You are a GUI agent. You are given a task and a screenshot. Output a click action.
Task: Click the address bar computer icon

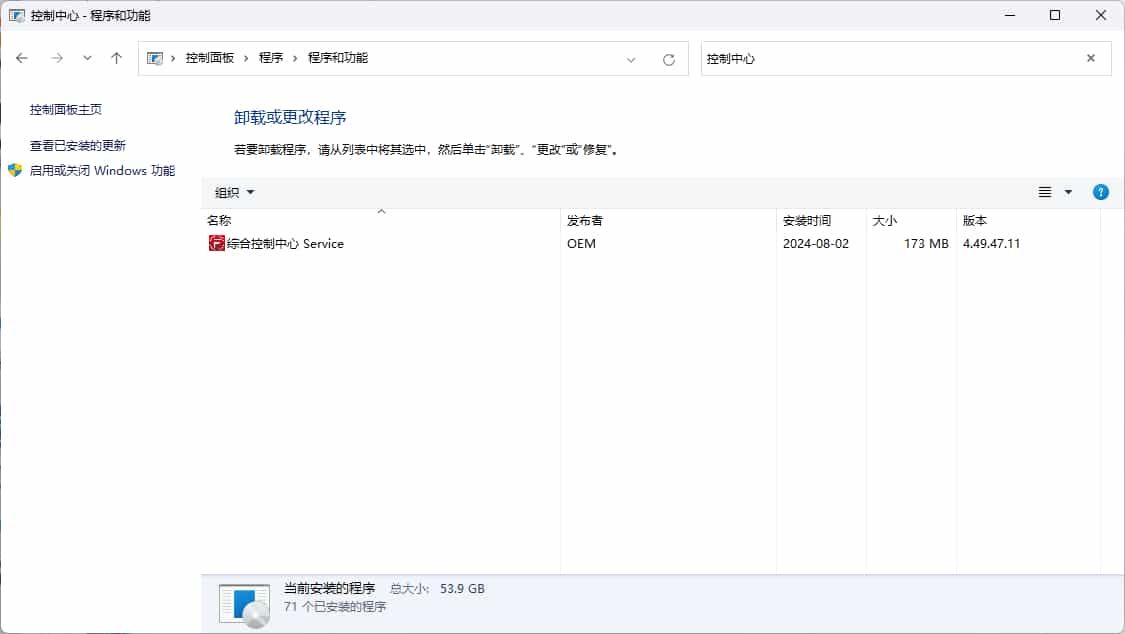pos(154,58)
